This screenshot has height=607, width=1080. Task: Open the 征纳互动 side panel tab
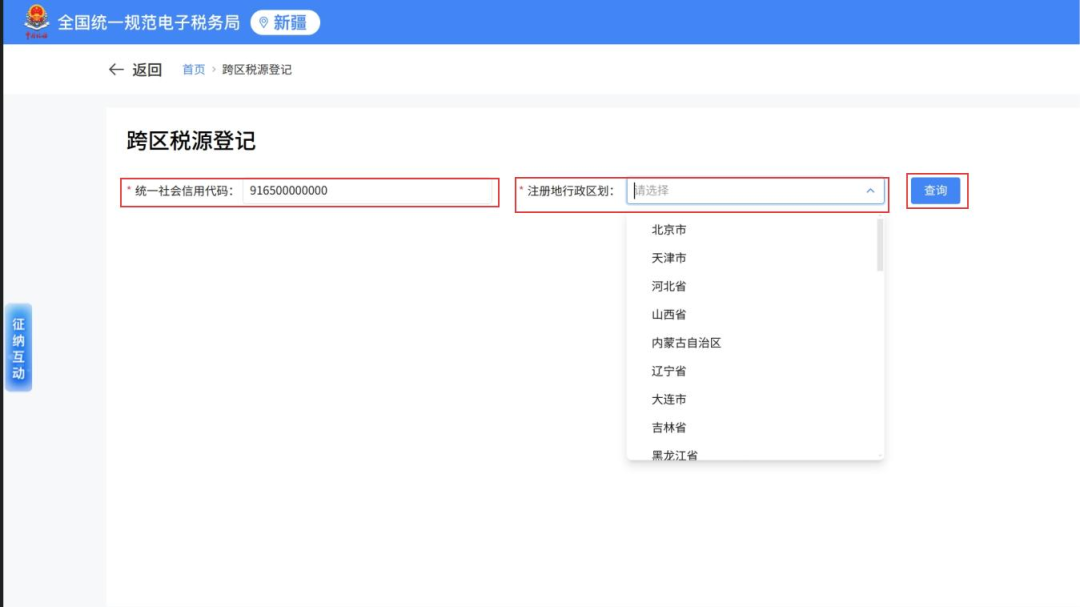[19, 347]
